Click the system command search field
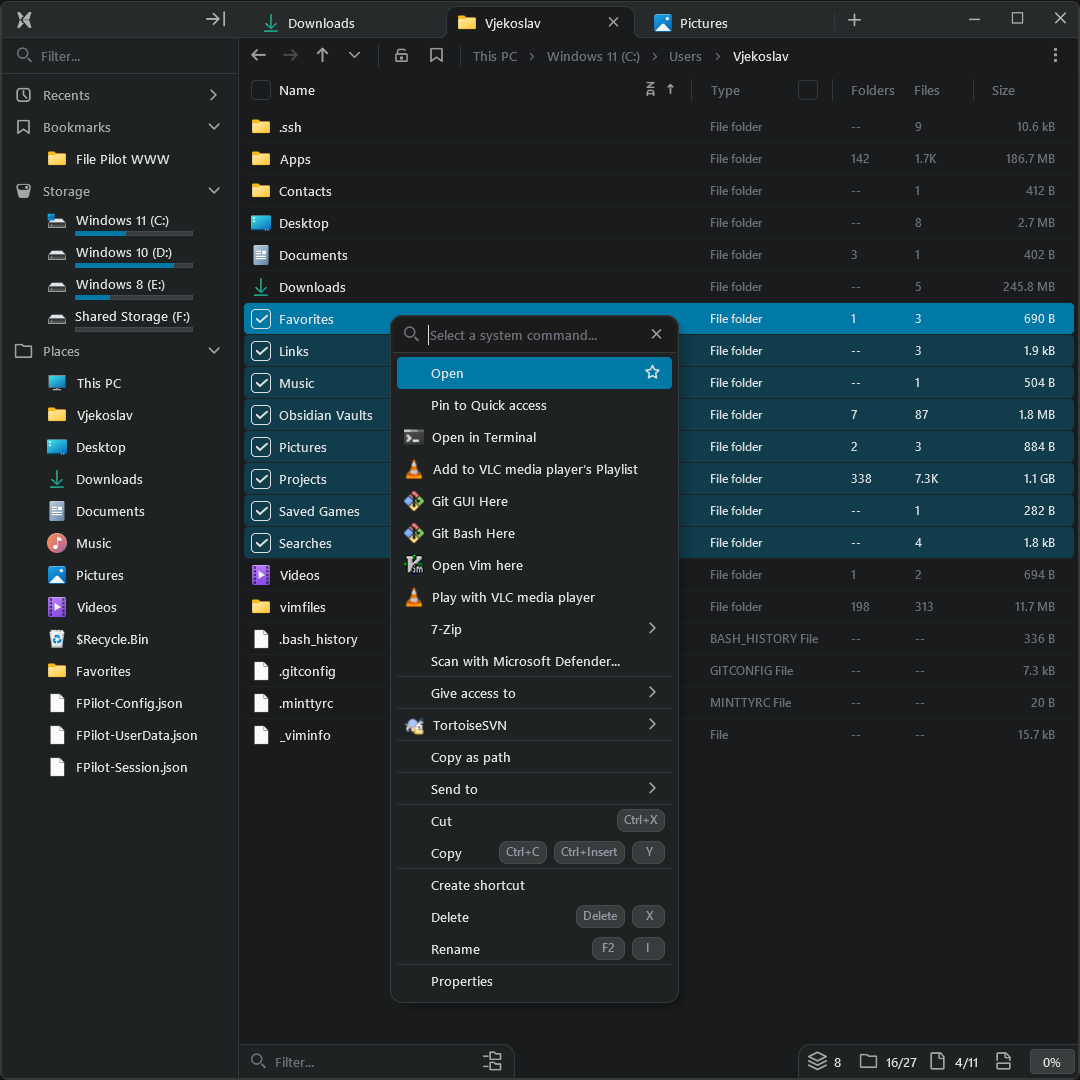The height and width of the screenshot is (1080, 1080). [535, 335]
